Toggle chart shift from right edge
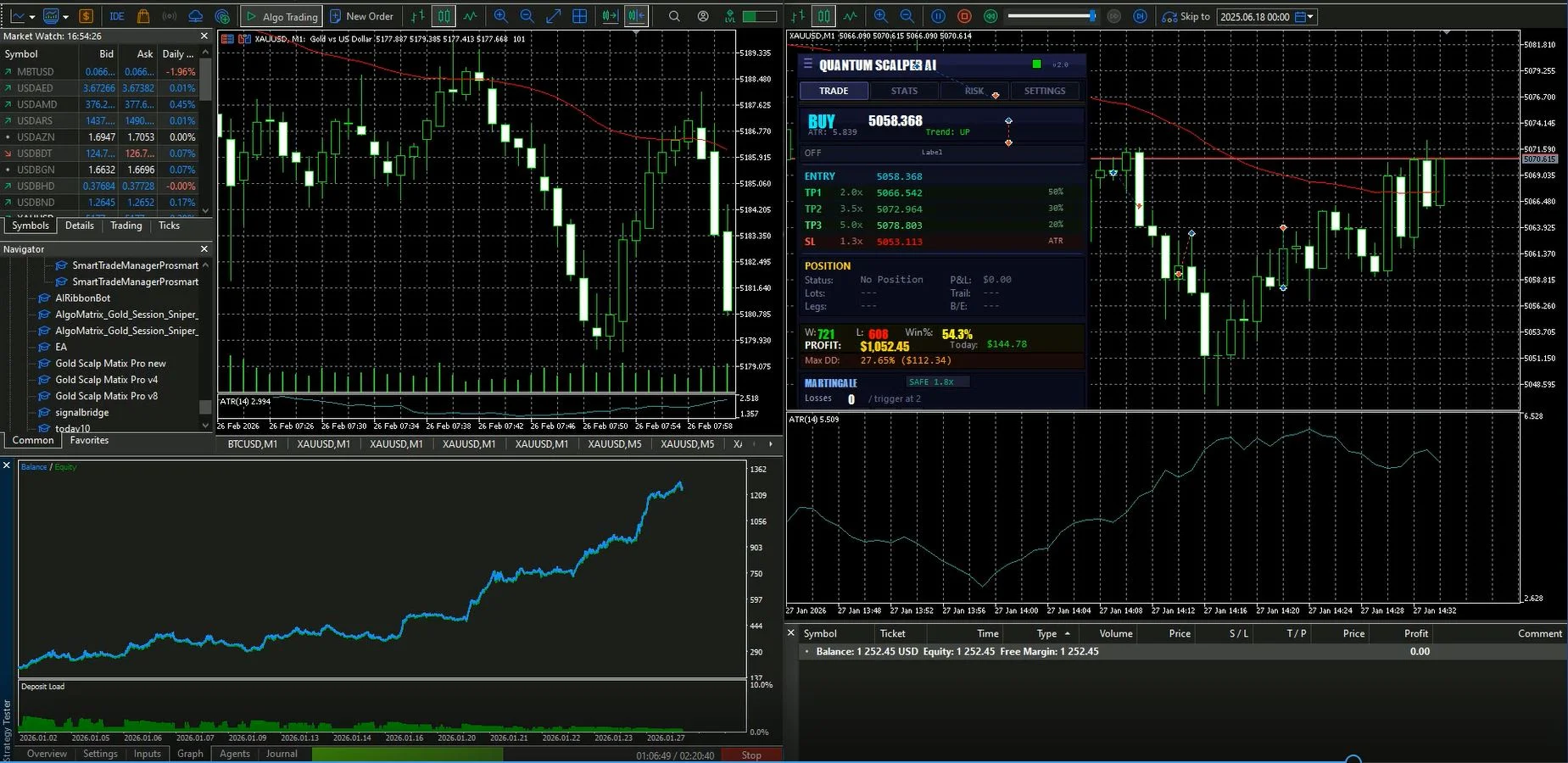The image size is (1568, 763). (x=636, y=15)
